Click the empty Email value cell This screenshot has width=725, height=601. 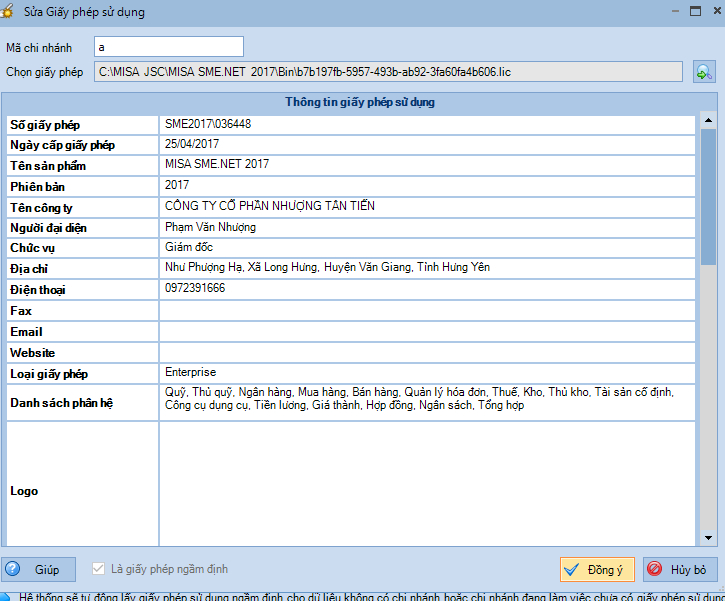pyautogui.click(x=426, y=331)
